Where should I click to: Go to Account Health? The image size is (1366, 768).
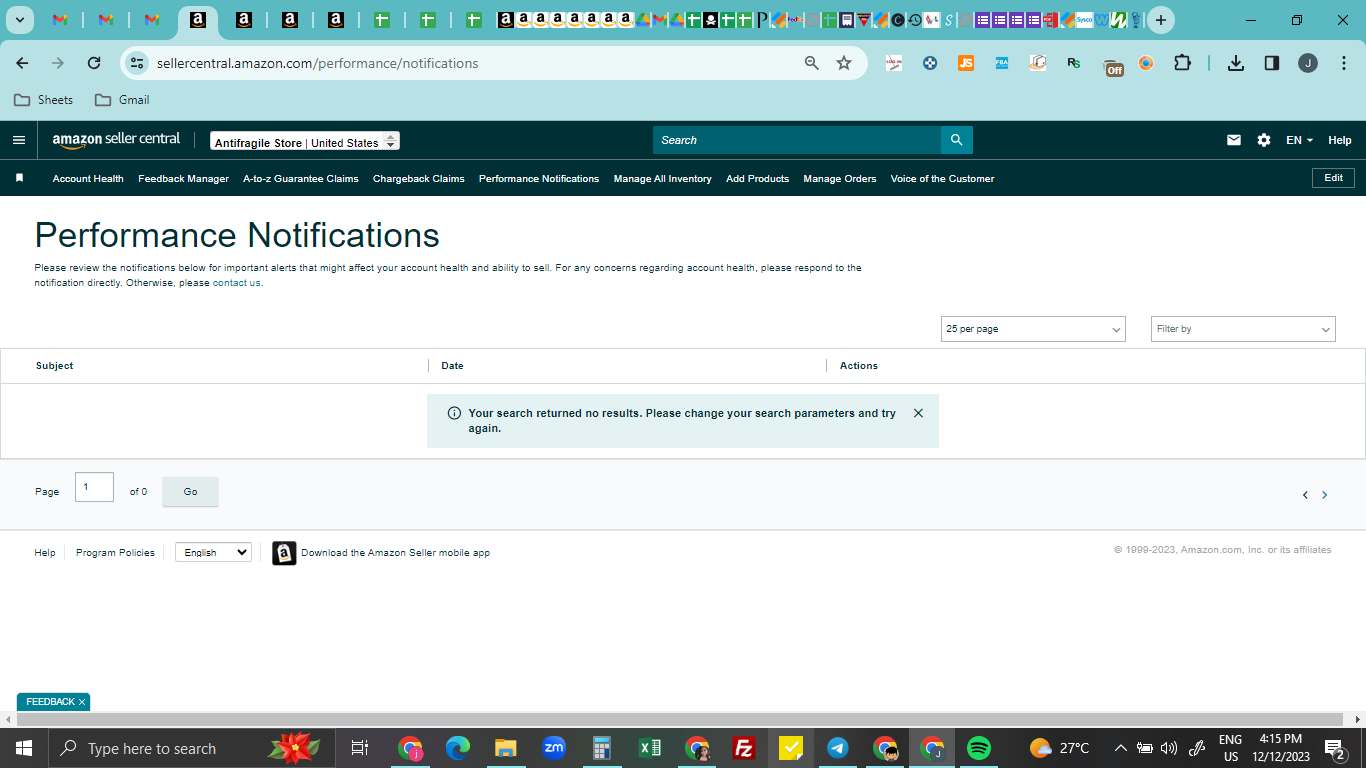coord(88,179)
